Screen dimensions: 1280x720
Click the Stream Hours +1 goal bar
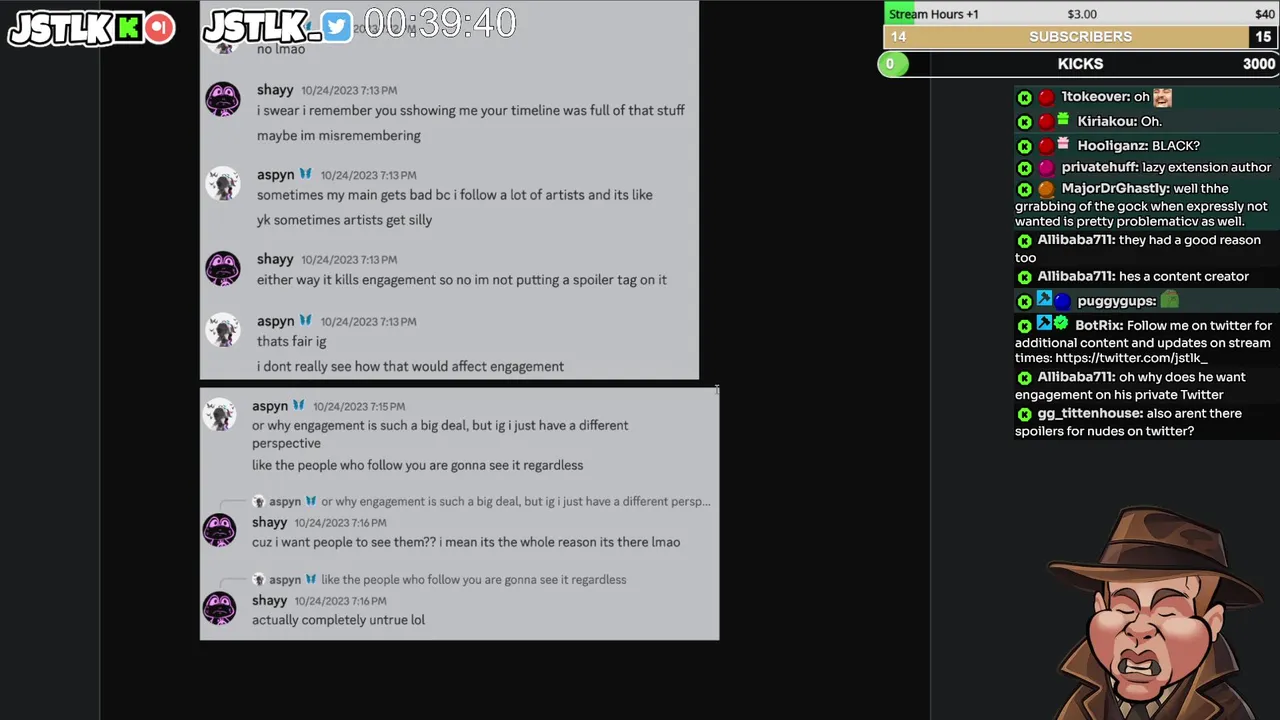(x=1081, y=13)
